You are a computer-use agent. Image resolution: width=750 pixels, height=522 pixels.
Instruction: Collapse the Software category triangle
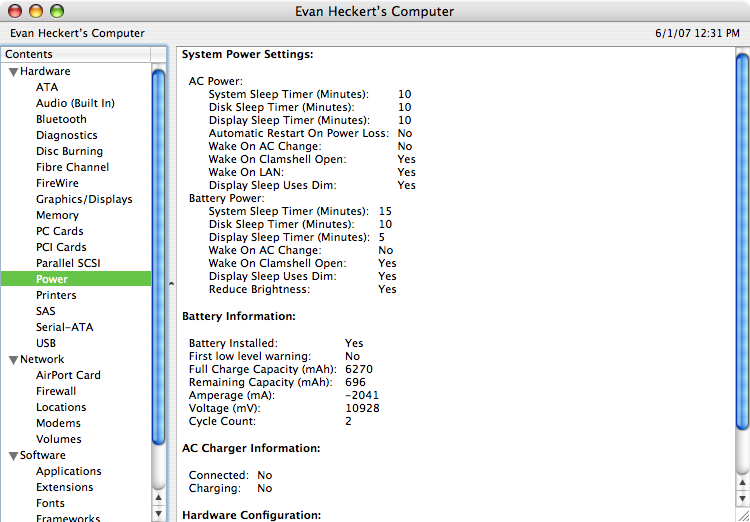[13, 456]
